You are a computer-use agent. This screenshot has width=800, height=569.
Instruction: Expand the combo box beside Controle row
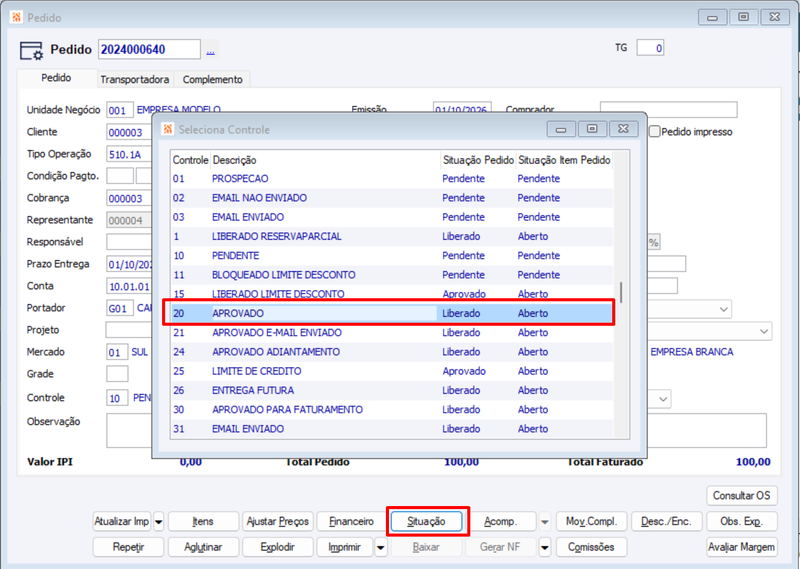coord(663,399)
